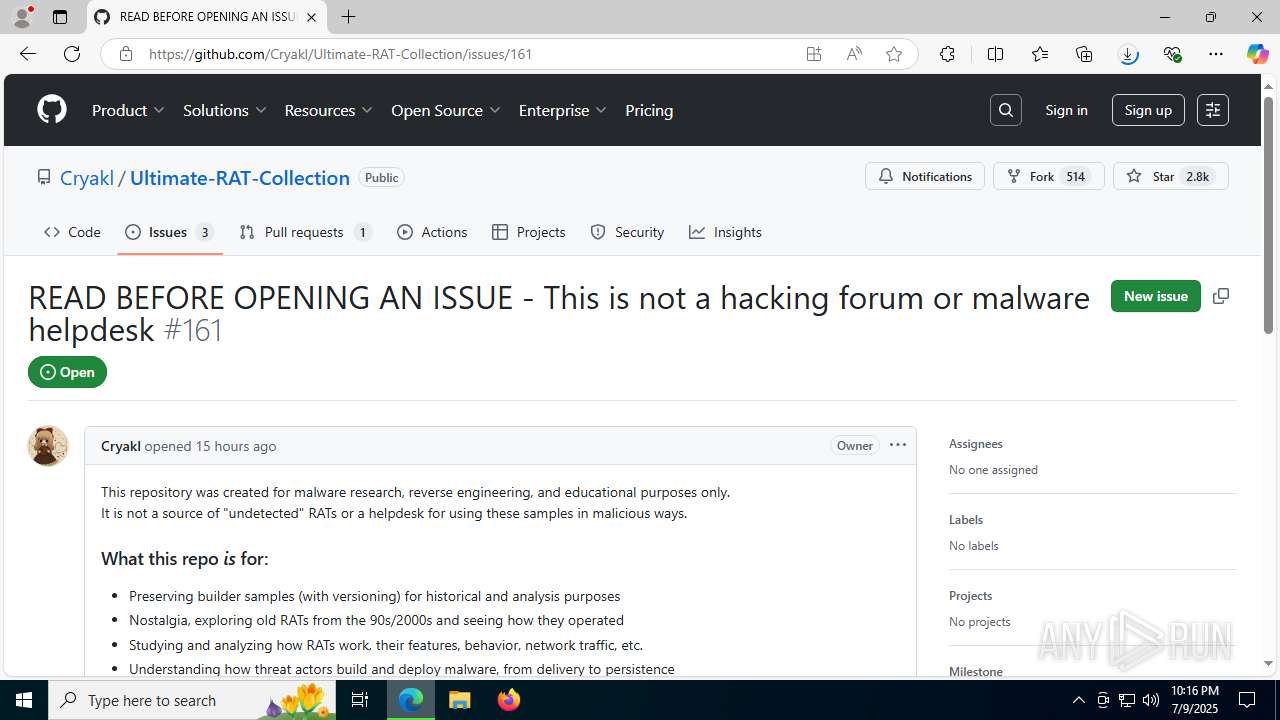Open GitHub search with the magnifier icon
This screenshot has width=1280, height=720.
point(1006,110)
